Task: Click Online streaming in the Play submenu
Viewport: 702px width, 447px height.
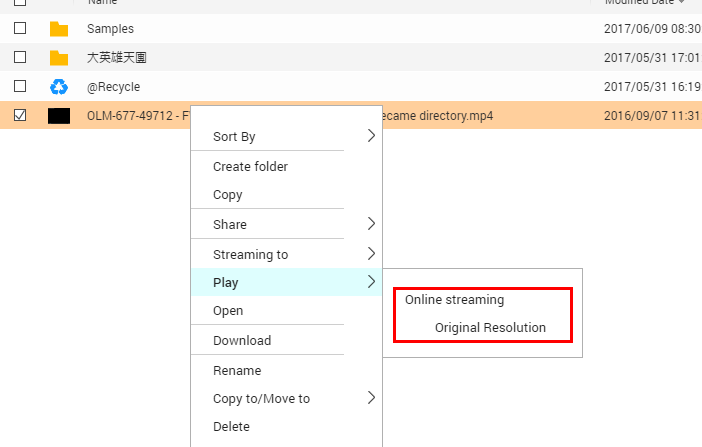Action: 454,300
